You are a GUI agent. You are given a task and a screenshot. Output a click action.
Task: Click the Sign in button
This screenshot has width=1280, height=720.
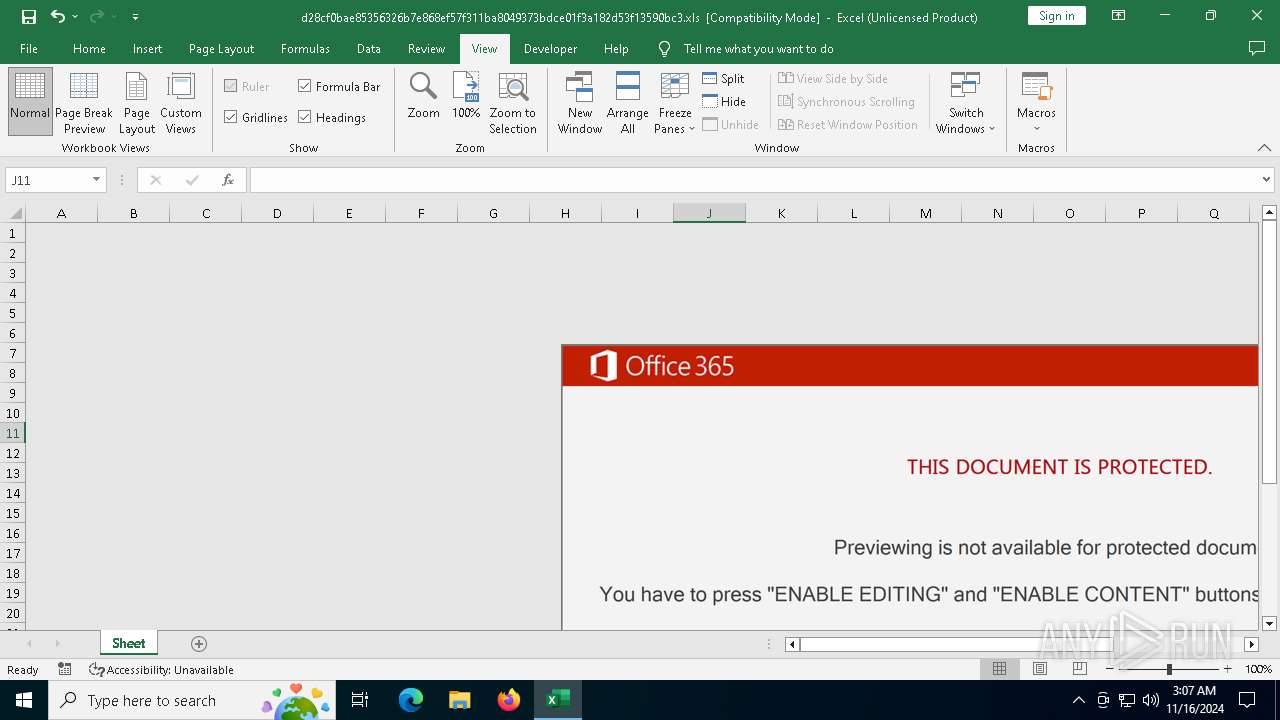coord(1057,16)
